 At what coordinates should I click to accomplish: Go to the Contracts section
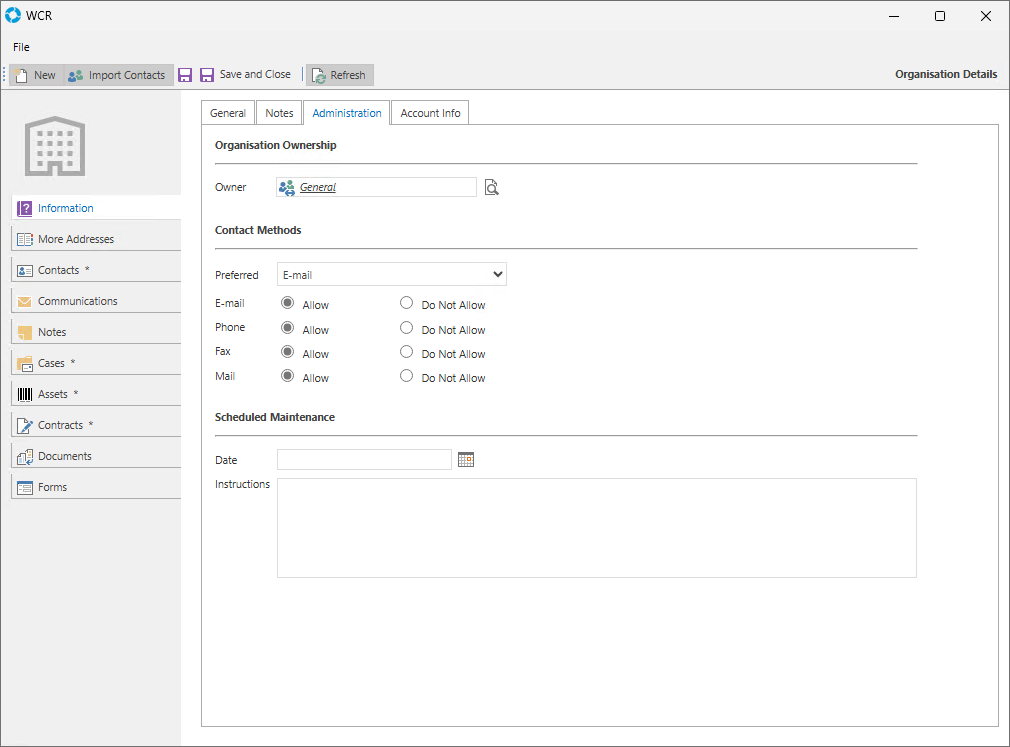pos(60,425)
